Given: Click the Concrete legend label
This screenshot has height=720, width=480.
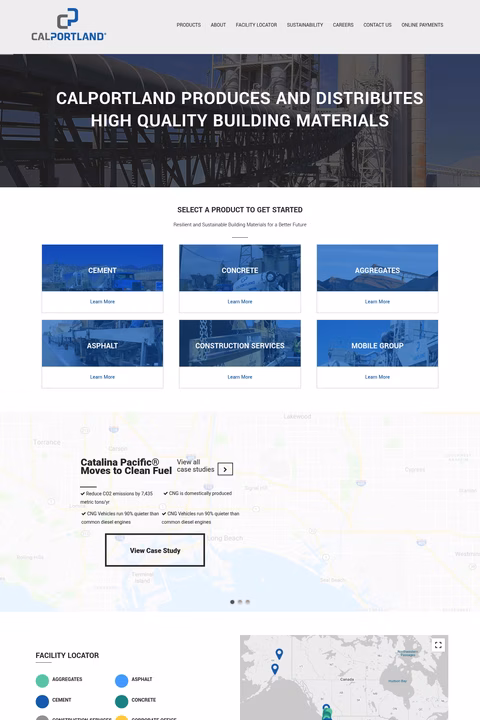Looking at the screenshot, I should pyautogui.click(x=144, y=700).
